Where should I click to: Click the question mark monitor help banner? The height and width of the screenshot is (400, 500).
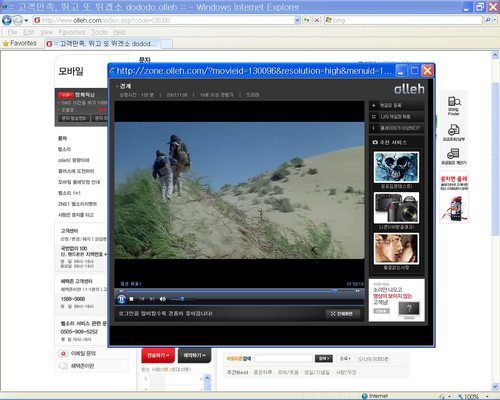[396, 300]
